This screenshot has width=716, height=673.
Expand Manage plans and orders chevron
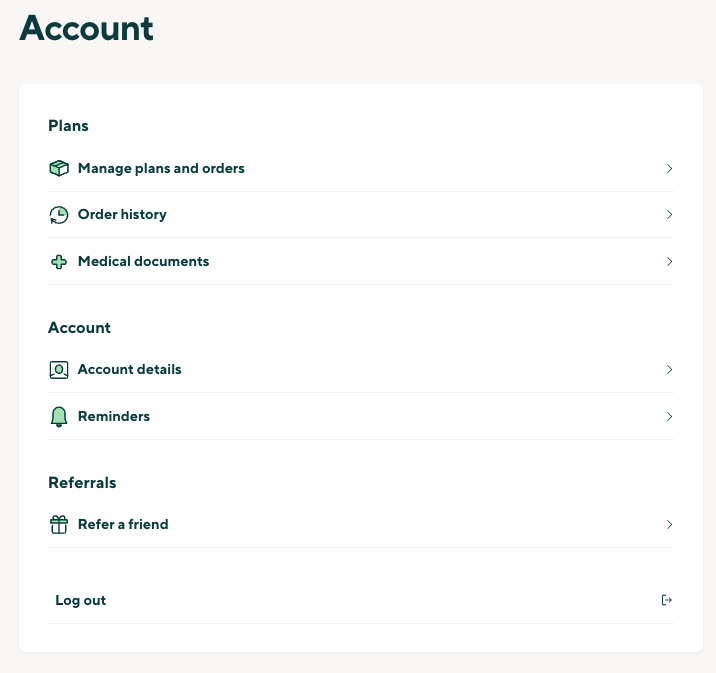(669, 168)
